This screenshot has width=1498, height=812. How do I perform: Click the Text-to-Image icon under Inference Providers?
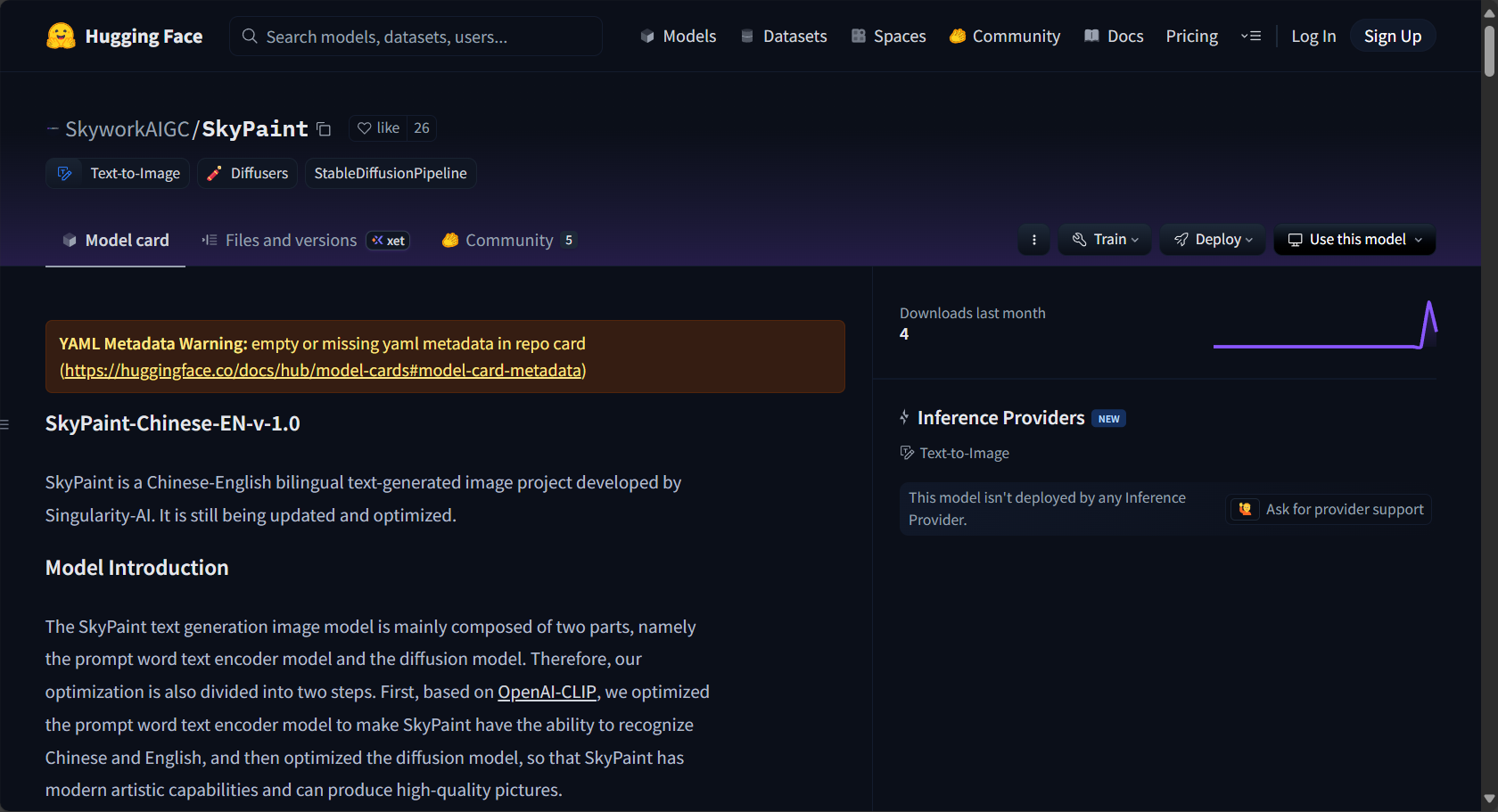907,453
